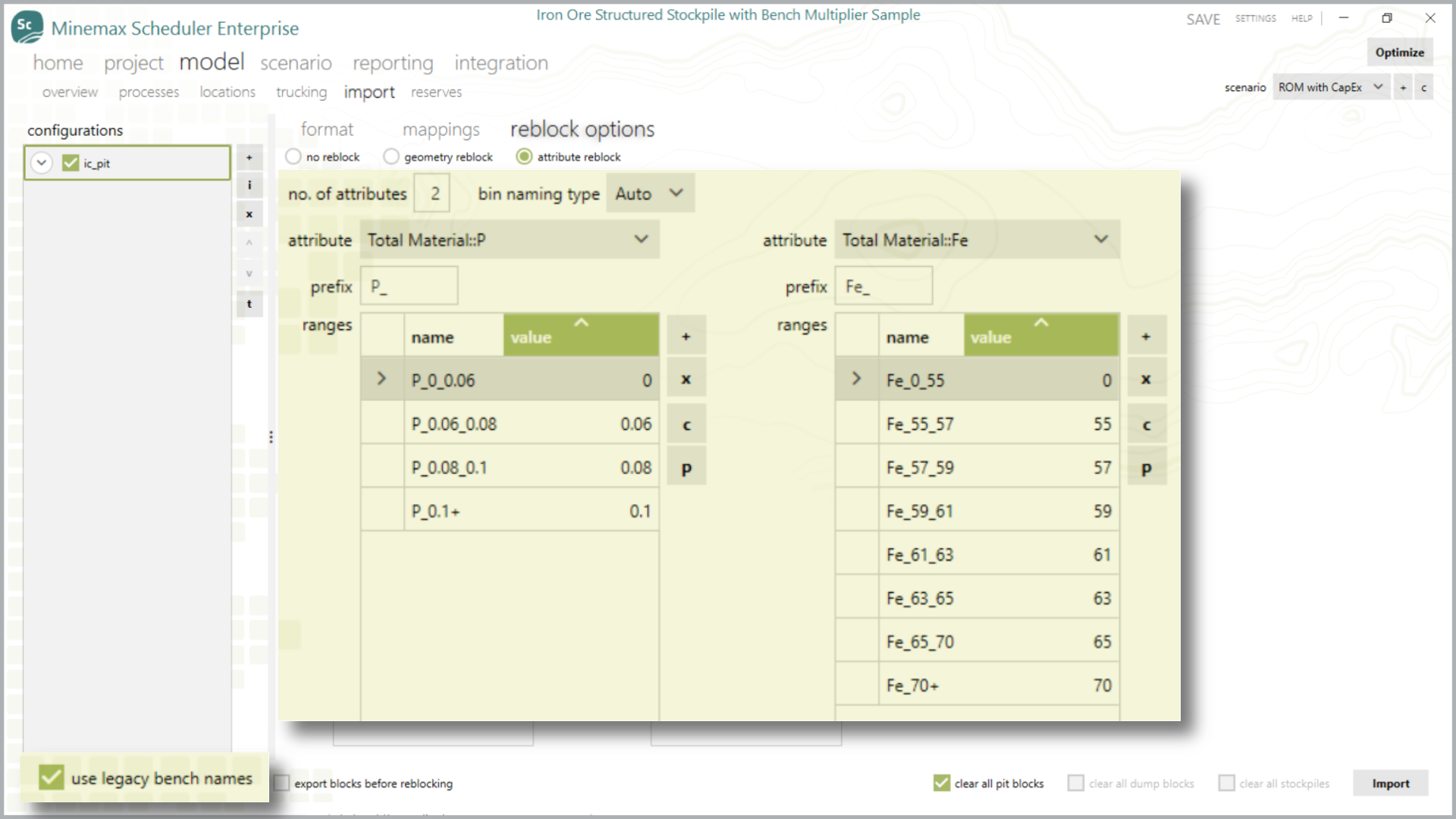Open the mappings import section
Image resolution: width=1456 pixels, height=819 pixels.
click(441, 130)
